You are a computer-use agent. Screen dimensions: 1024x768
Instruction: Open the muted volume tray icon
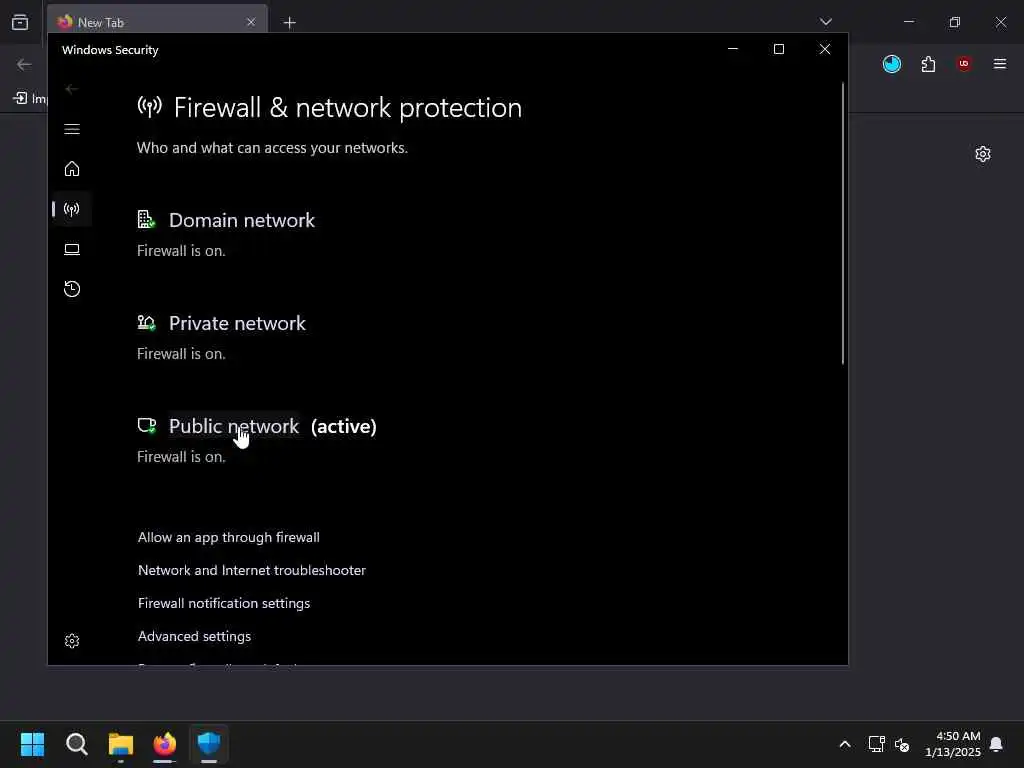point(902,744)
